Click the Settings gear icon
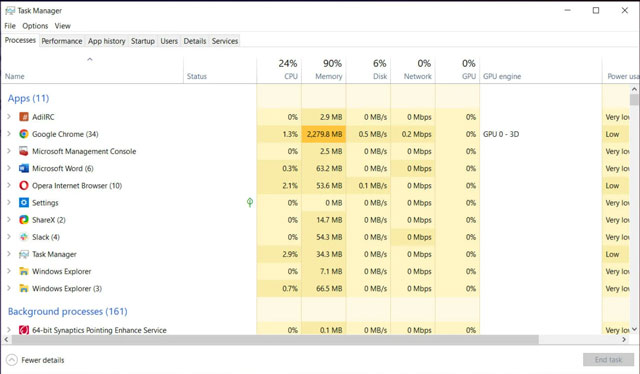 point(24,203)
